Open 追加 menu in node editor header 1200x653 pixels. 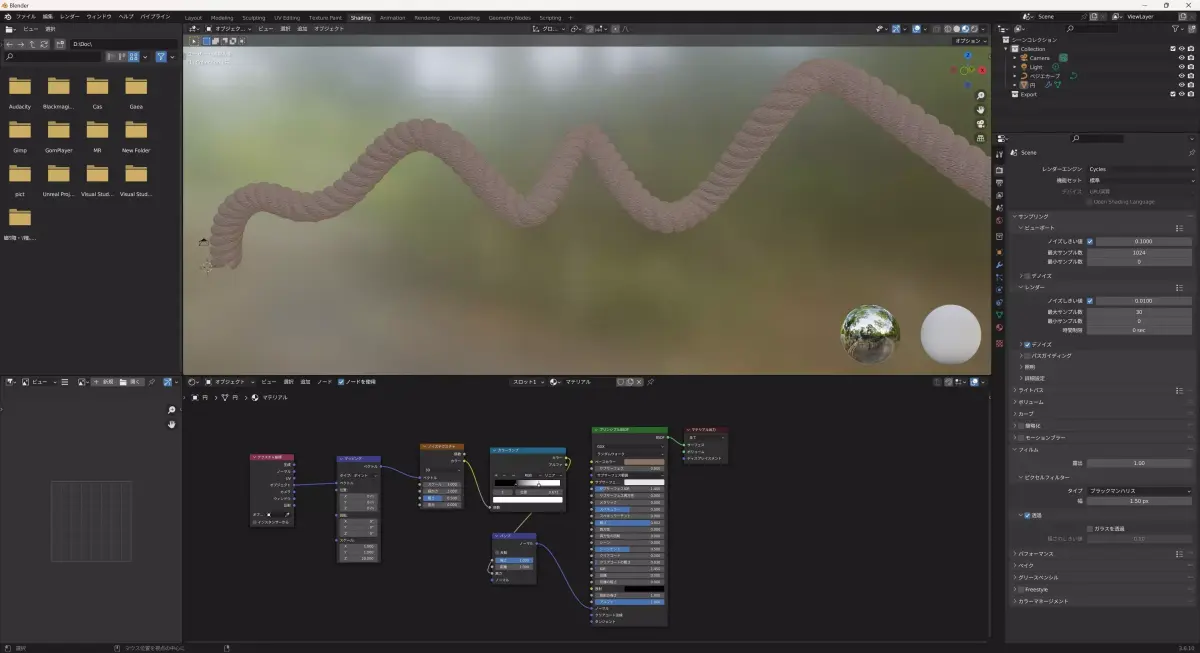pyautogui.click(x=305, y=382)
